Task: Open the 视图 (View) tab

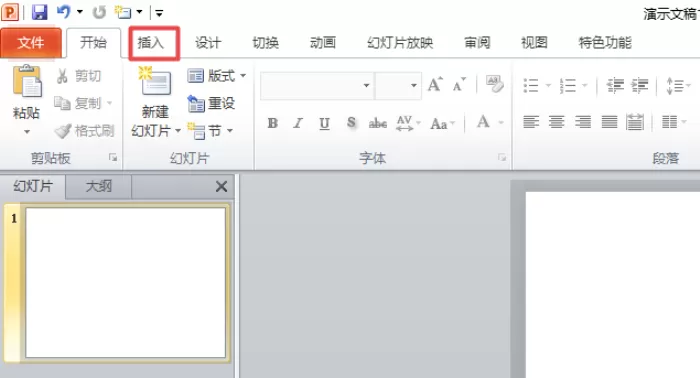Action: 534,43
